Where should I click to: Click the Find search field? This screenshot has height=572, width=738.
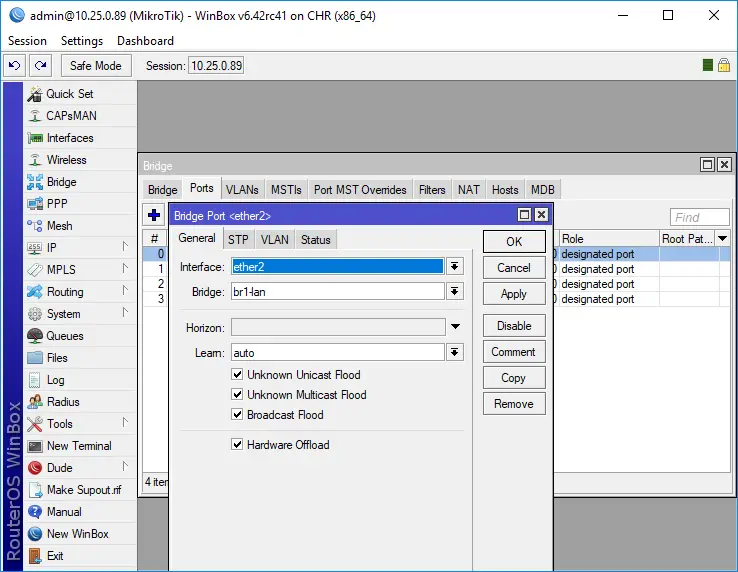(699, 218)
